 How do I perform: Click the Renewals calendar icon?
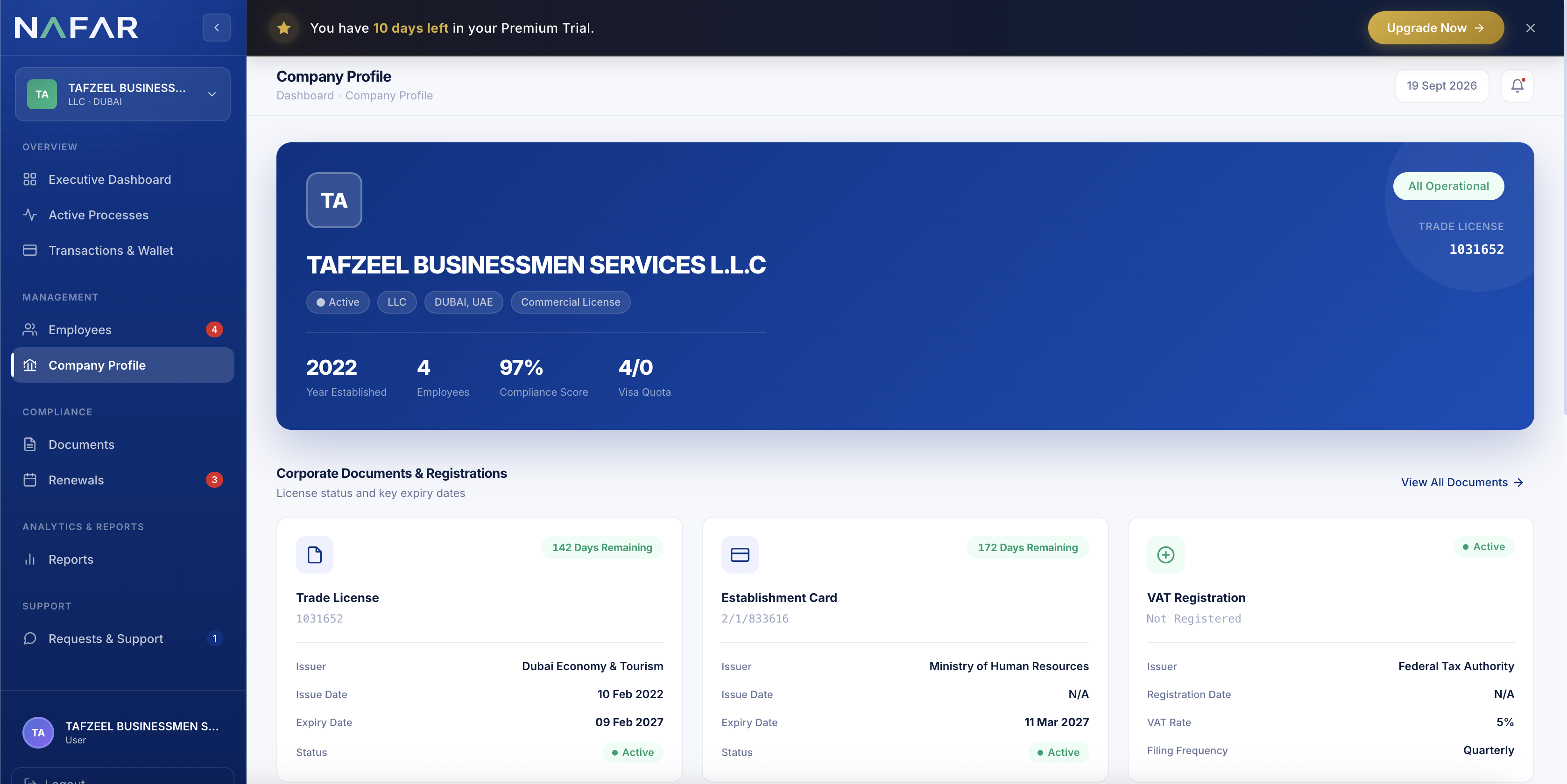point(30,480)
